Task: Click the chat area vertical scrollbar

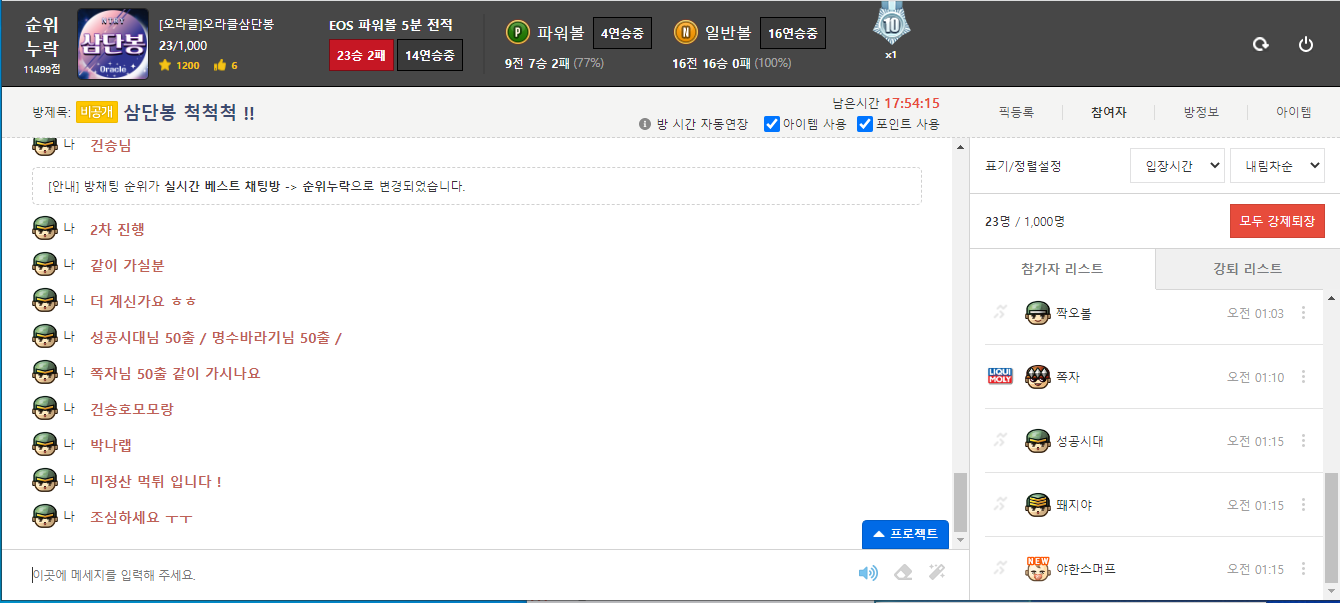Action: pos(960,501)
